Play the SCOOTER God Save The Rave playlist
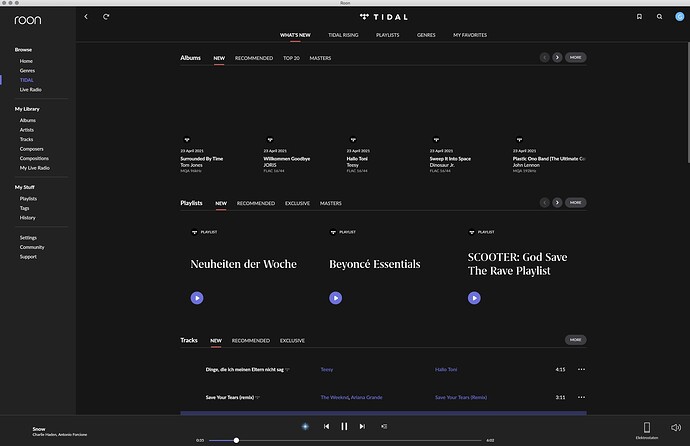Viewport: 690px width, 446px height. click(x=474, y=298)
